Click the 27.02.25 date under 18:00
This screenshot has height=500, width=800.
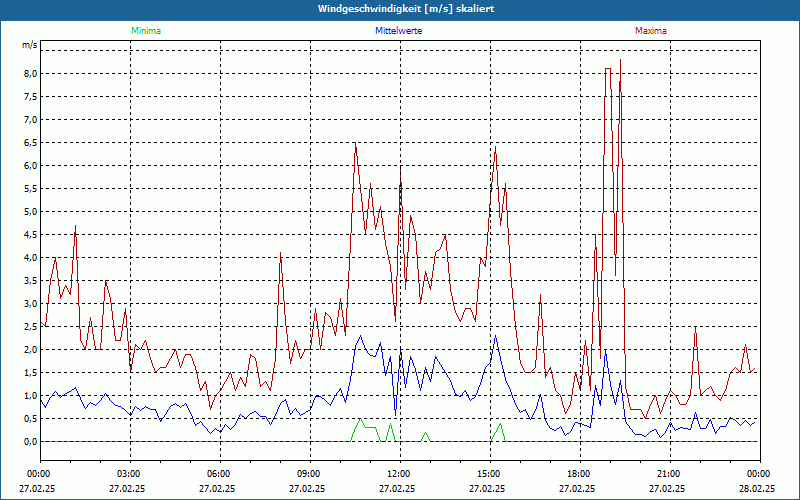coord(577,488)
